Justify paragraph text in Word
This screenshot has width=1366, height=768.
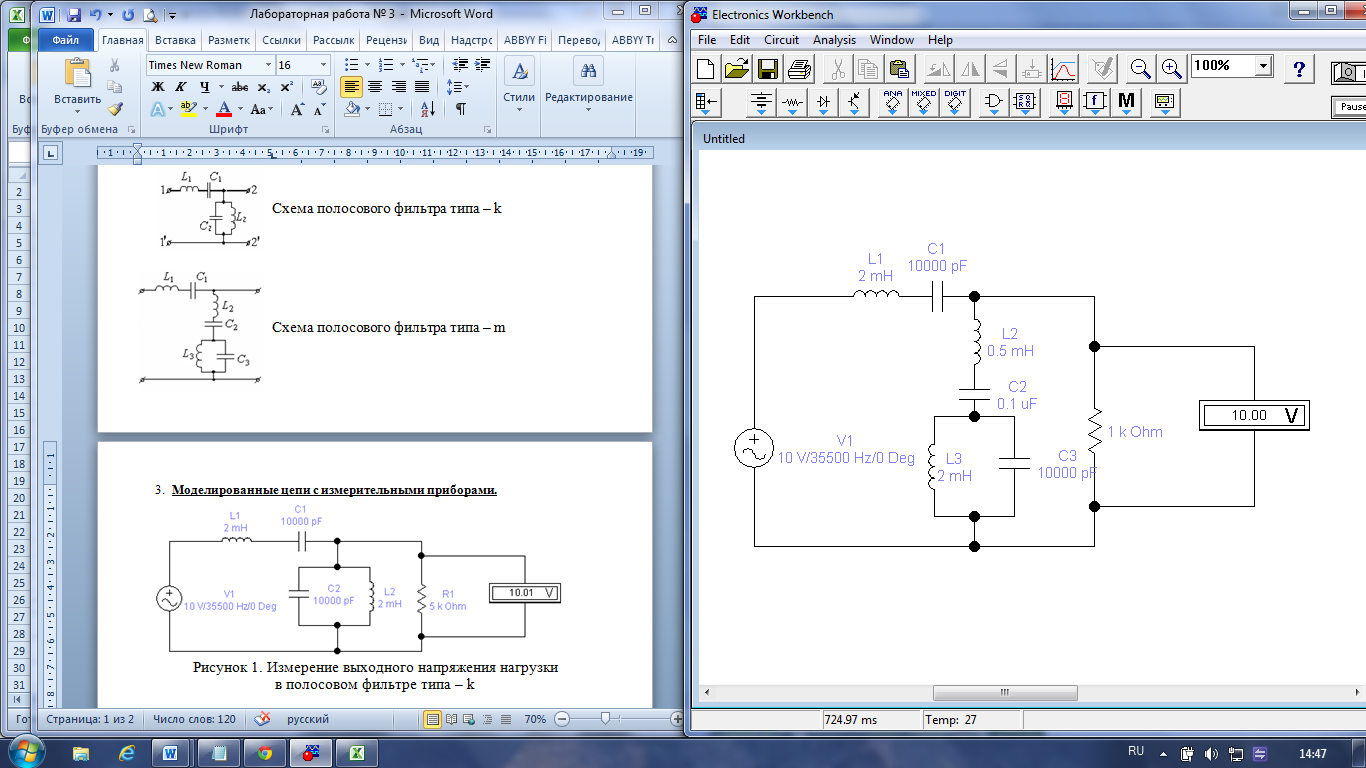click(x=423, y=87)
